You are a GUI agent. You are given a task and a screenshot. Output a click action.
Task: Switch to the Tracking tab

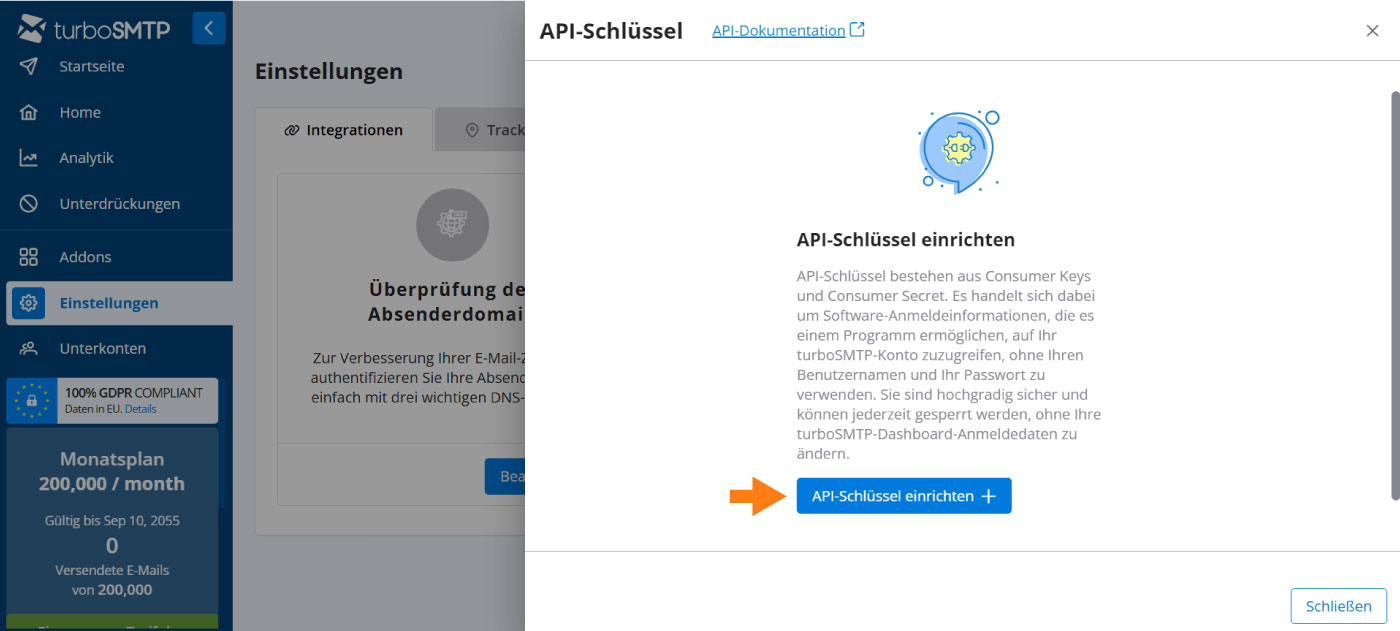(x=495, y=130)
